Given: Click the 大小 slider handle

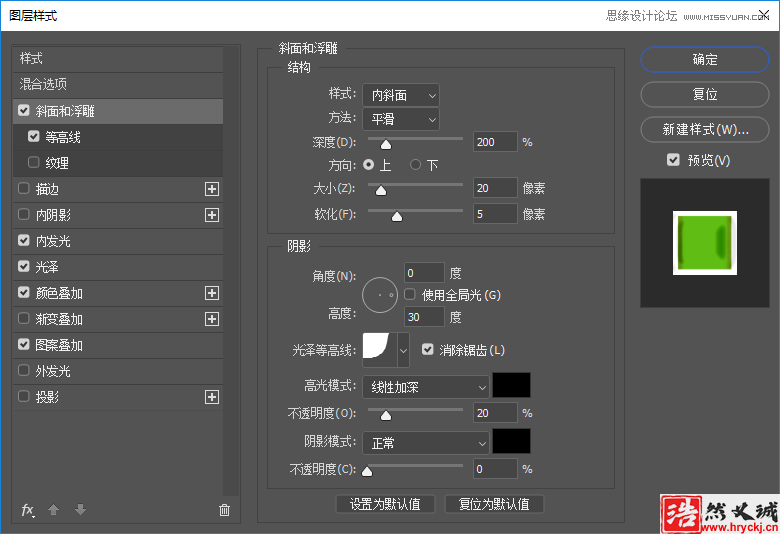Looking at the screenshot, I should click(x=381, y=190).
